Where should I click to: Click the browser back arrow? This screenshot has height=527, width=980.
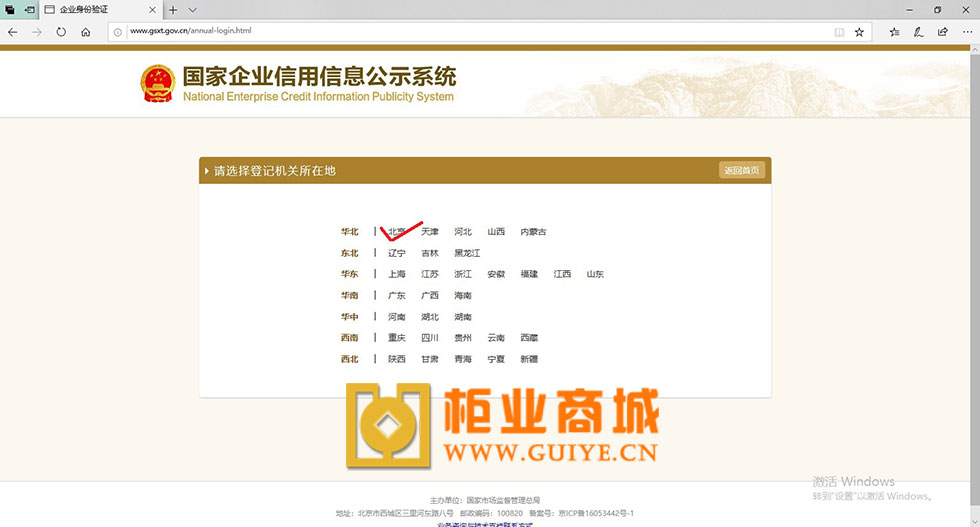12,32
